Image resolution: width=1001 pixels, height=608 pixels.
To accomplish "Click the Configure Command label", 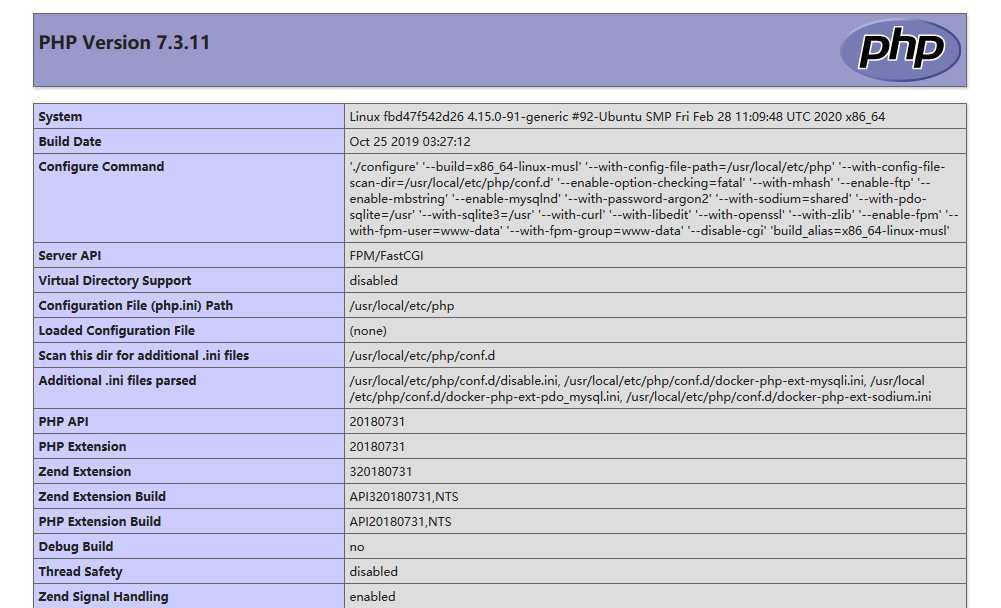I will [101, 166].
